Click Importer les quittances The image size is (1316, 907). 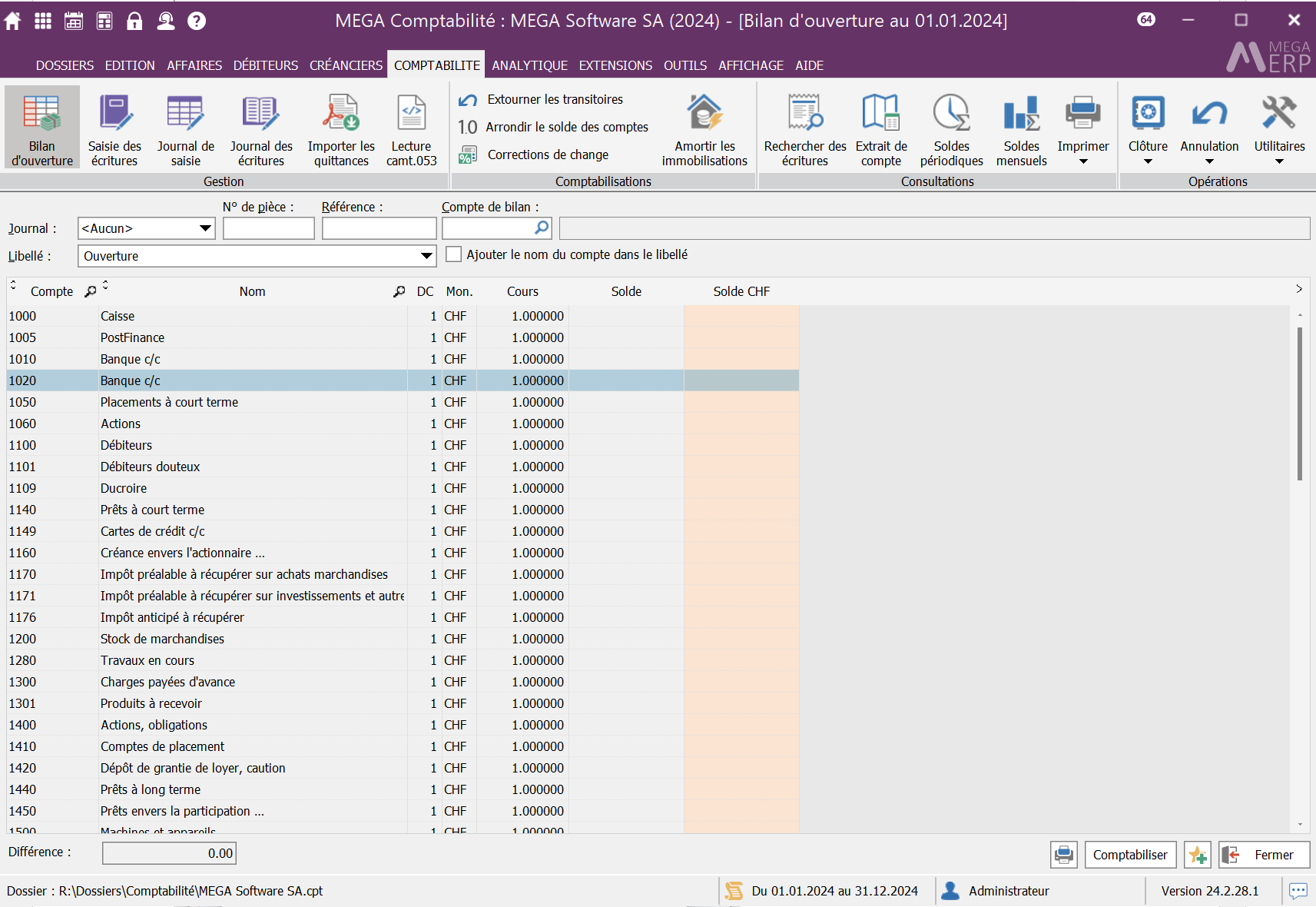click(x=341, y=131)
